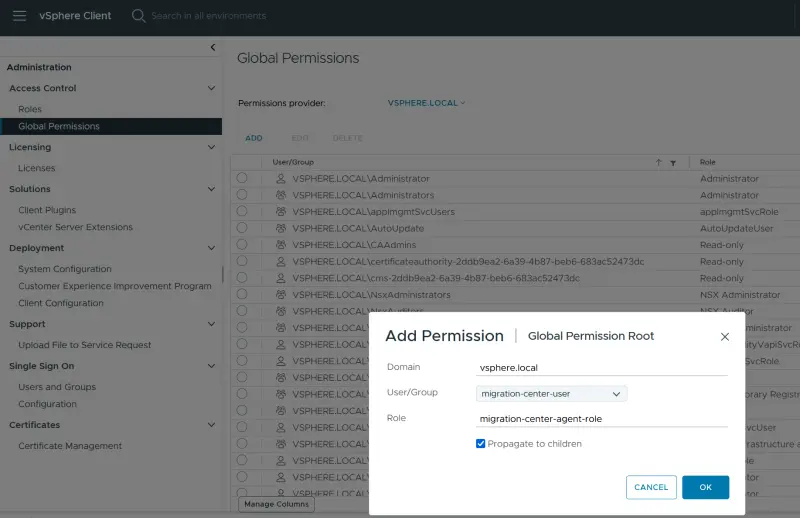Open Certificate Management in the sidebar

pos(70,446)
